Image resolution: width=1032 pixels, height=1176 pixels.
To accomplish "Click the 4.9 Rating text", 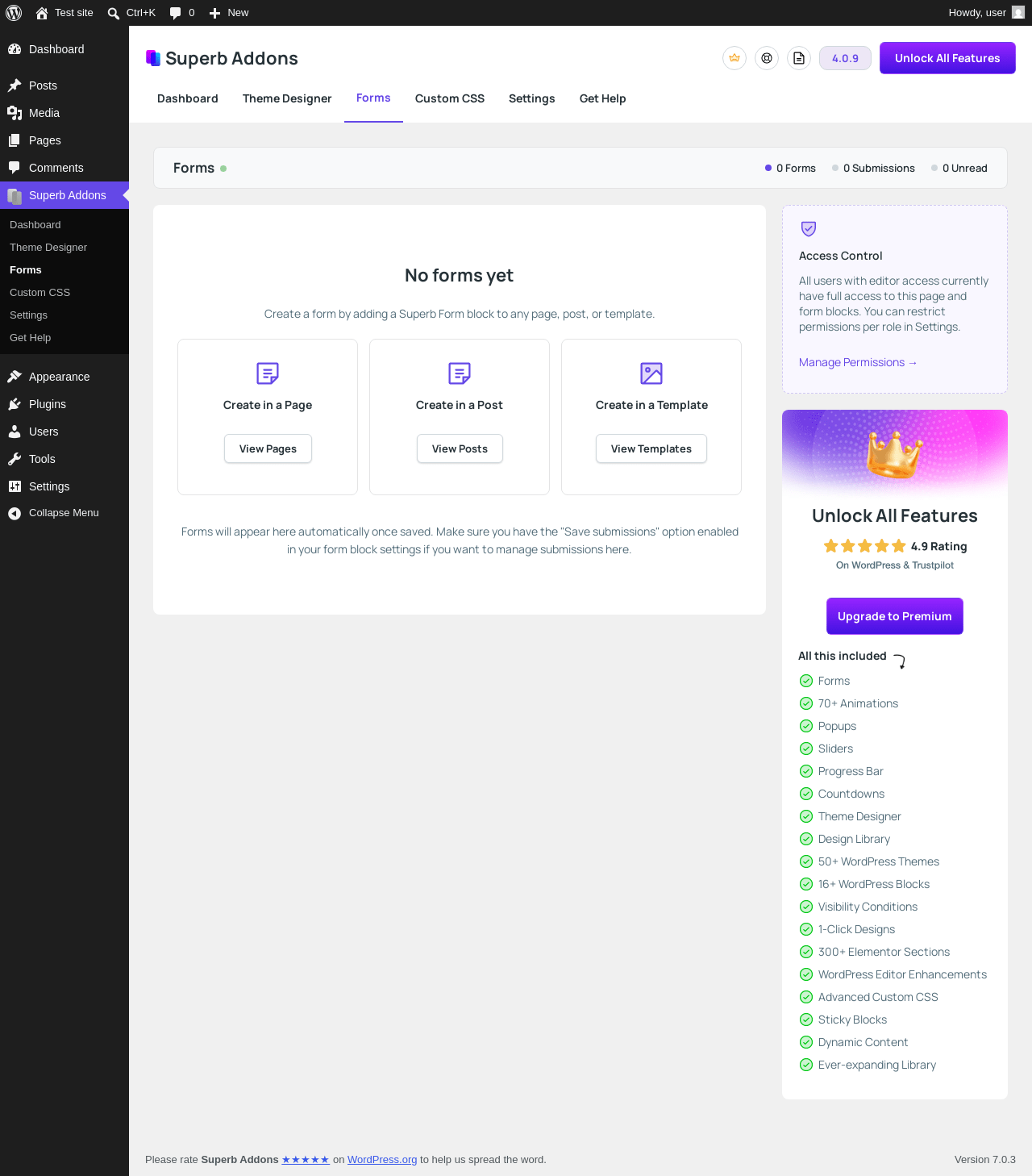I will [x=939, y=547].
